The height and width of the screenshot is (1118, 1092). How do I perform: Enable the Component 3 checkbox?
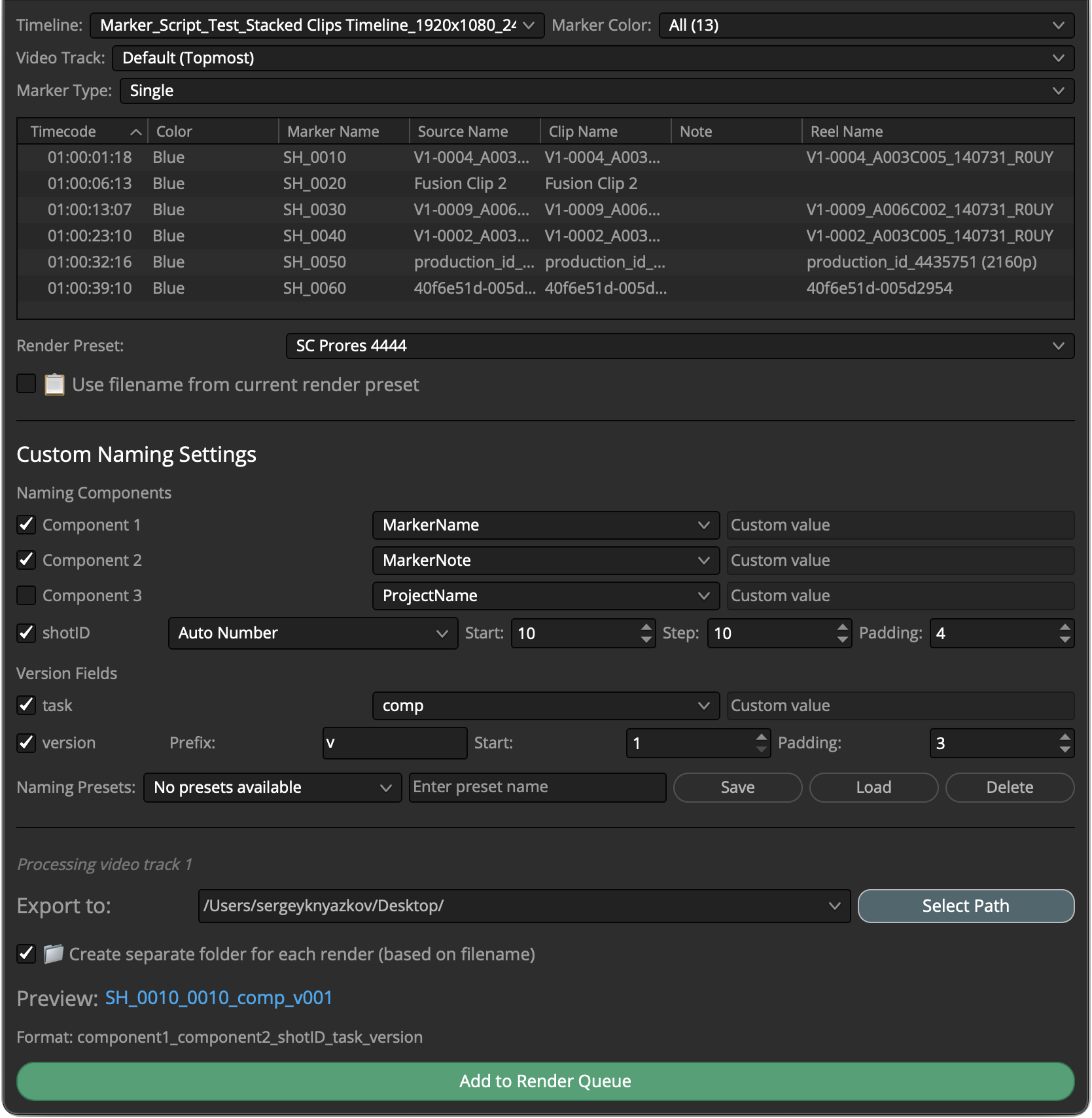coord(26,595)
